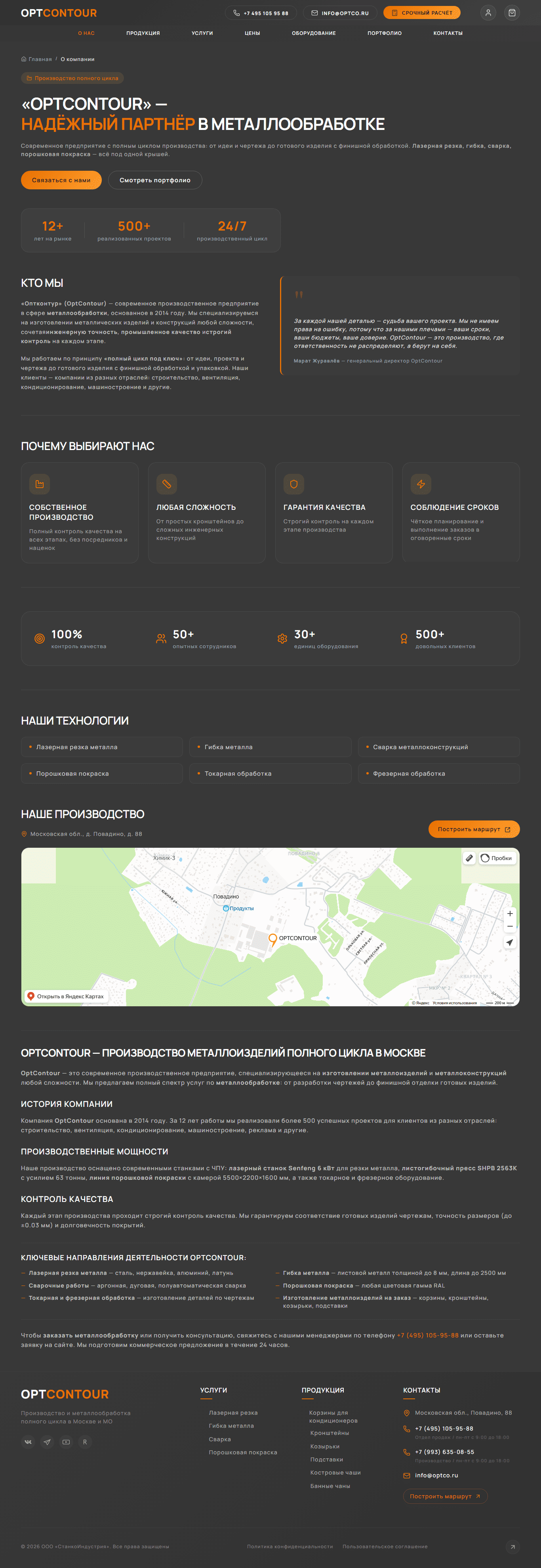Click the map ruler measurement tool
Screen dimensions: 541x1568
pos(469,858)
